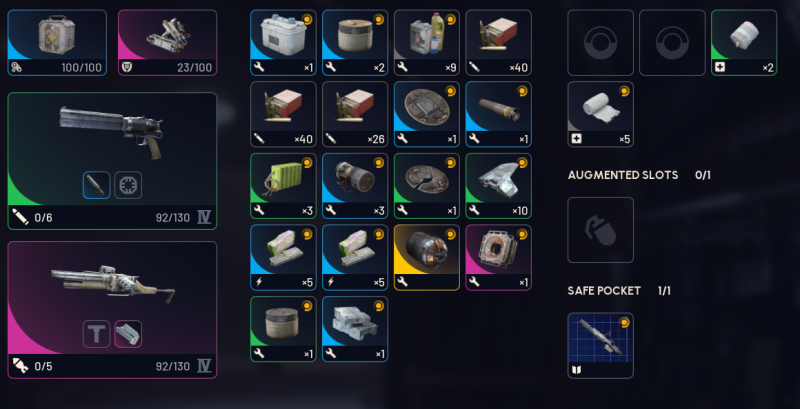Select the pink-bordered launcher weapon slot
800x409 pixels.
pos(112,310)
